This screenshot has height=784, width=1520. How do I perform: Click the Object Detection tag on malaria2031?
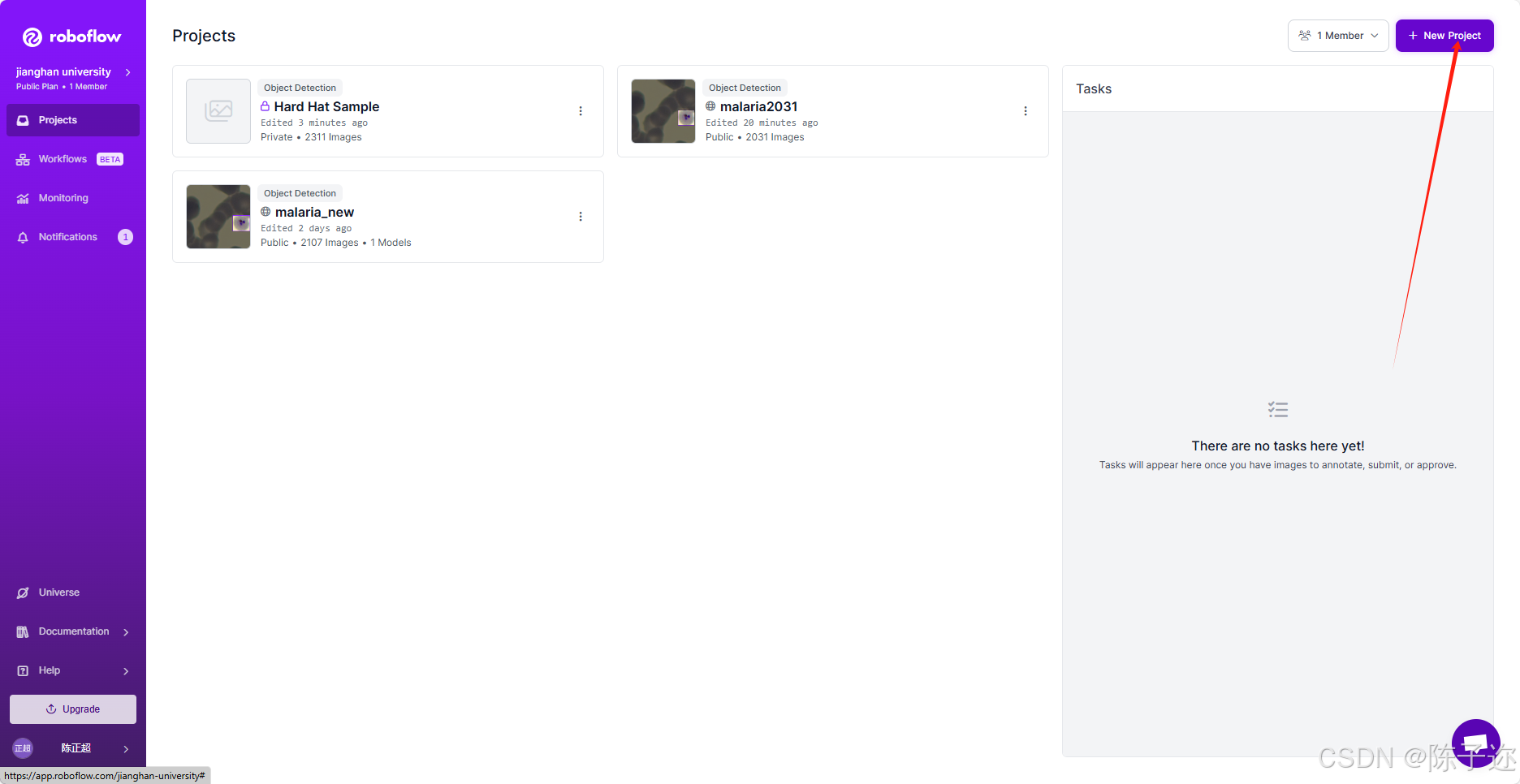click(x=745, y=88)
